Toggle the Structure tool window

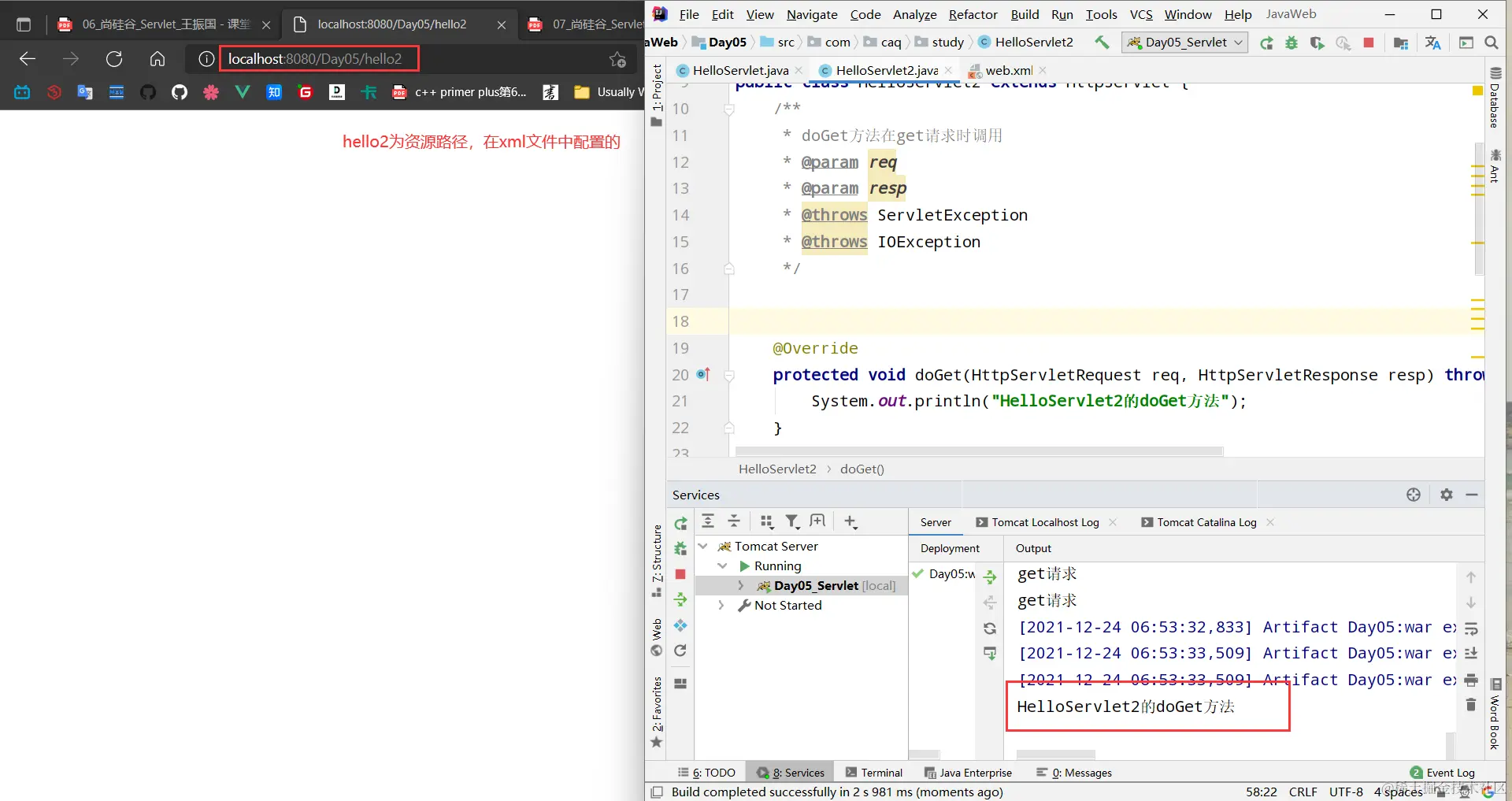[x=657, y=560]
